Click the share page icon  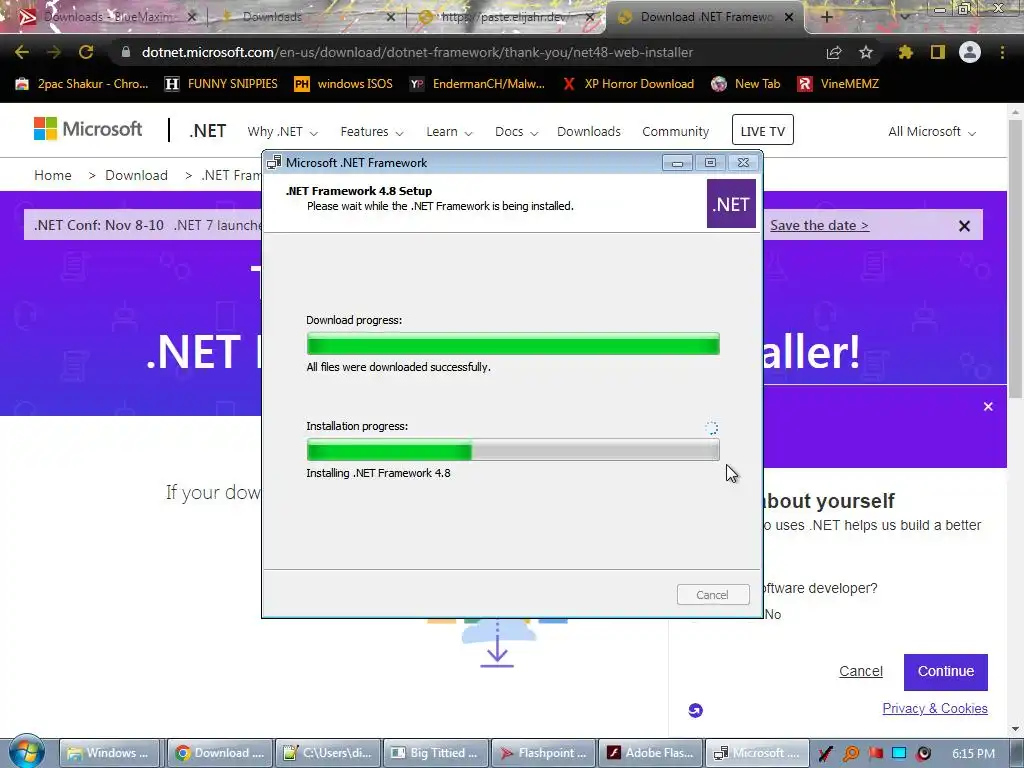(x=833, y=52)
